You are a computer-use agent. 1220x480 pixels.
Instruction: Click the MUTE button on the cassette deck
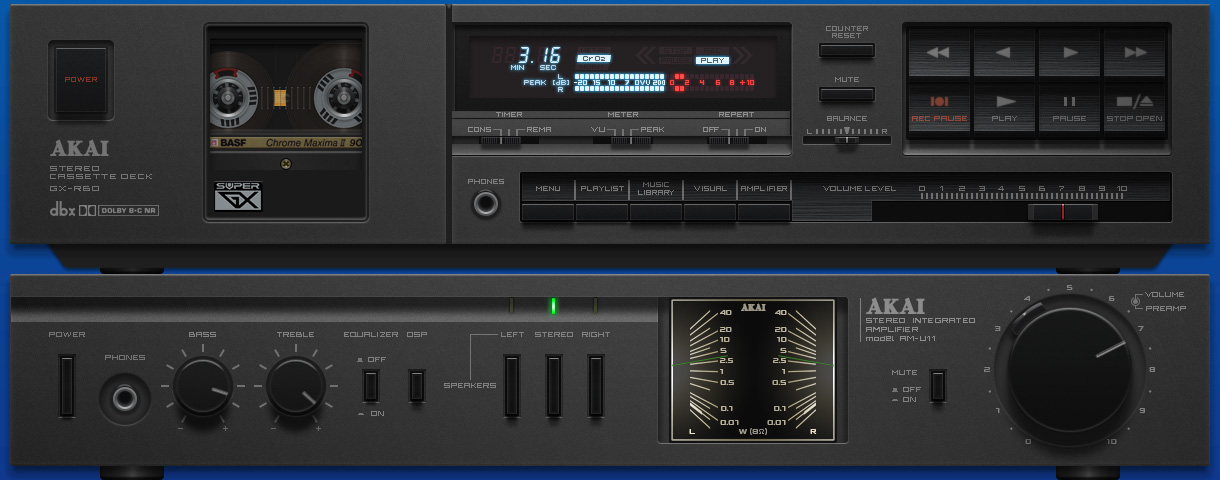(x=847, y=95)
